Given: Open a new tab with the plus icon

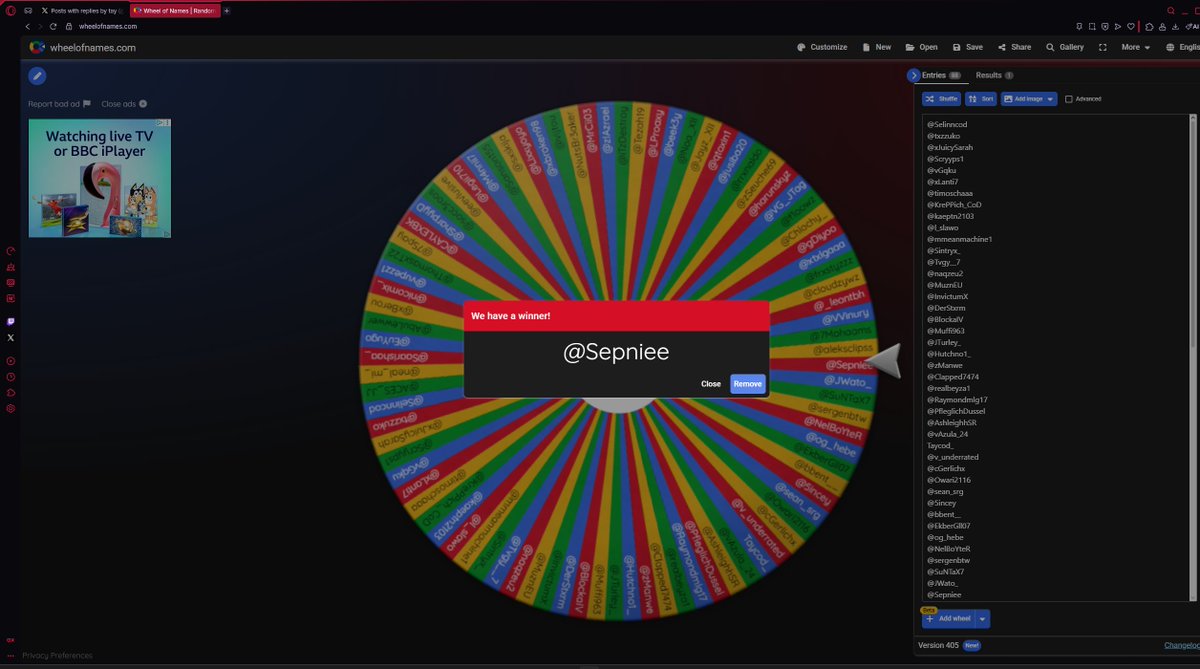Looking at the screenshot, I should pos(227,10).
